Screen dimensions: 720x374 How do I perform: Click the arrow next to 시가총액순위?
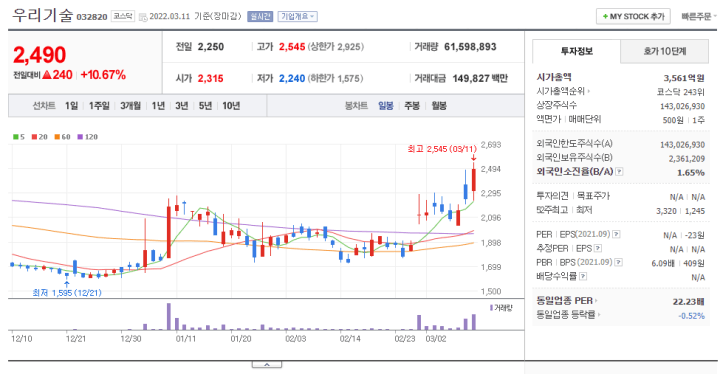tap(589, 91)
